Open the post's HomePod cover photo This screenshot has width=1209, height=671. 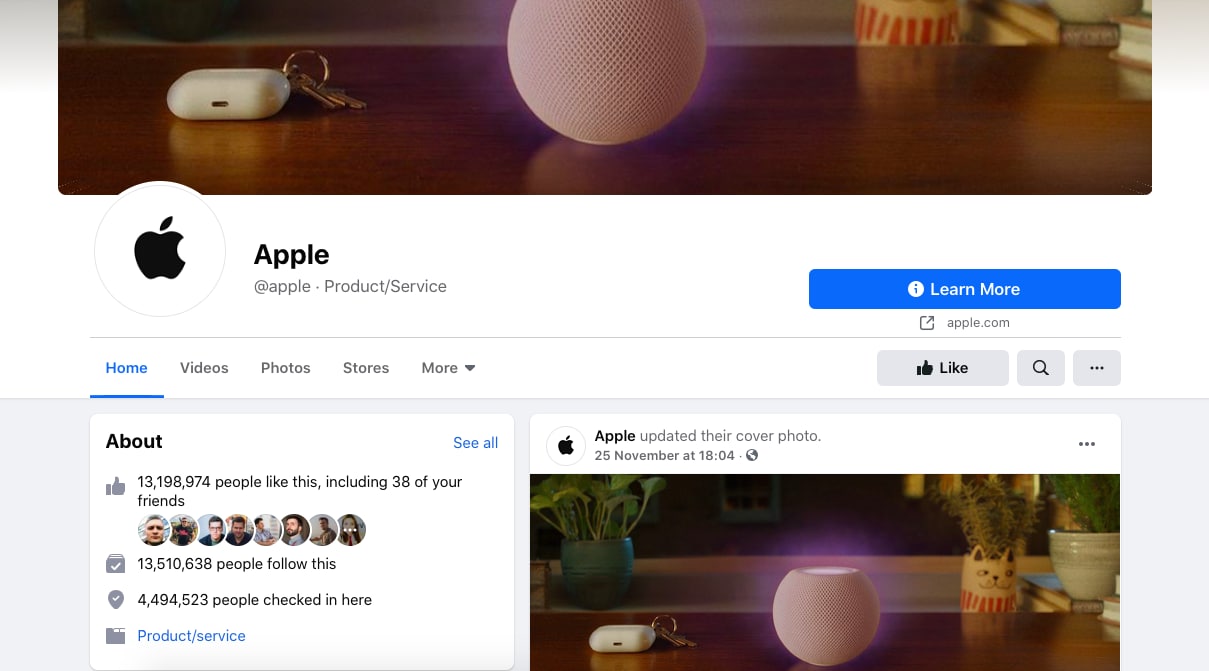point(825,572)
